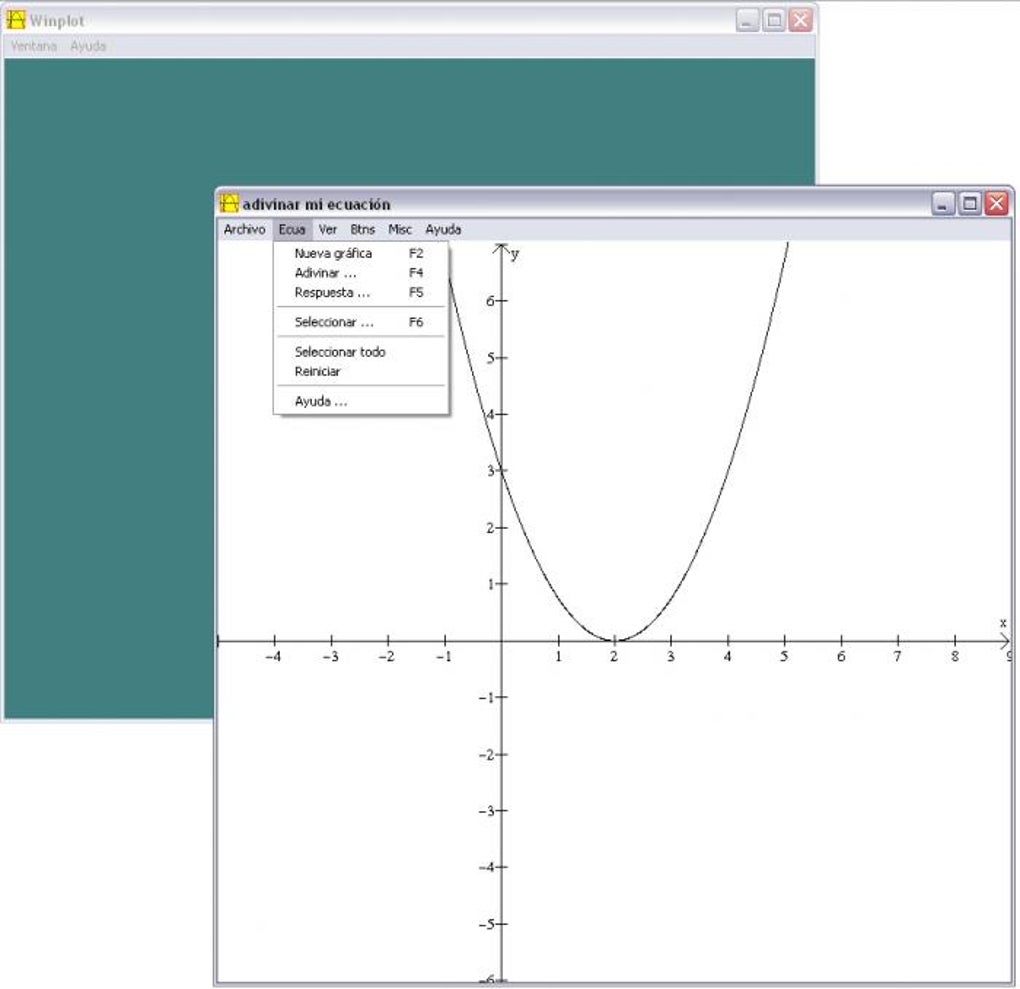
Task: Click the Winplot window app icon
Action: pyautogui.click(x=16, y=20)
